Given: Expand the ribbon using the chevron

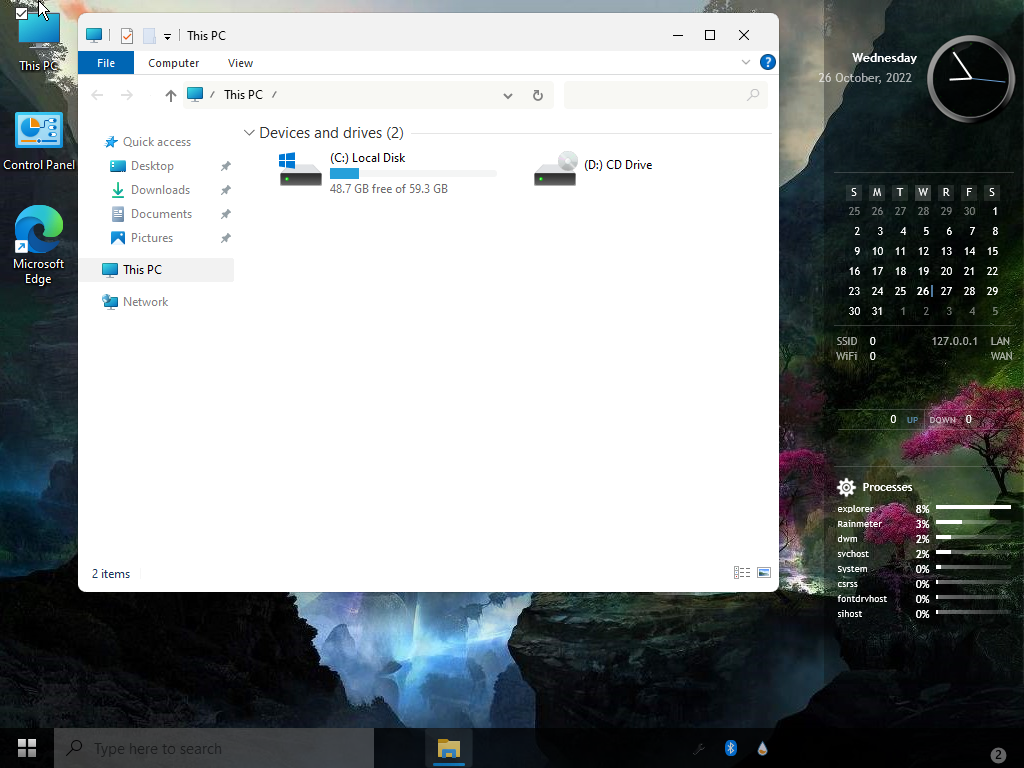Looking at the screenshot, I should pyautogui.click(x=746, y=62).
